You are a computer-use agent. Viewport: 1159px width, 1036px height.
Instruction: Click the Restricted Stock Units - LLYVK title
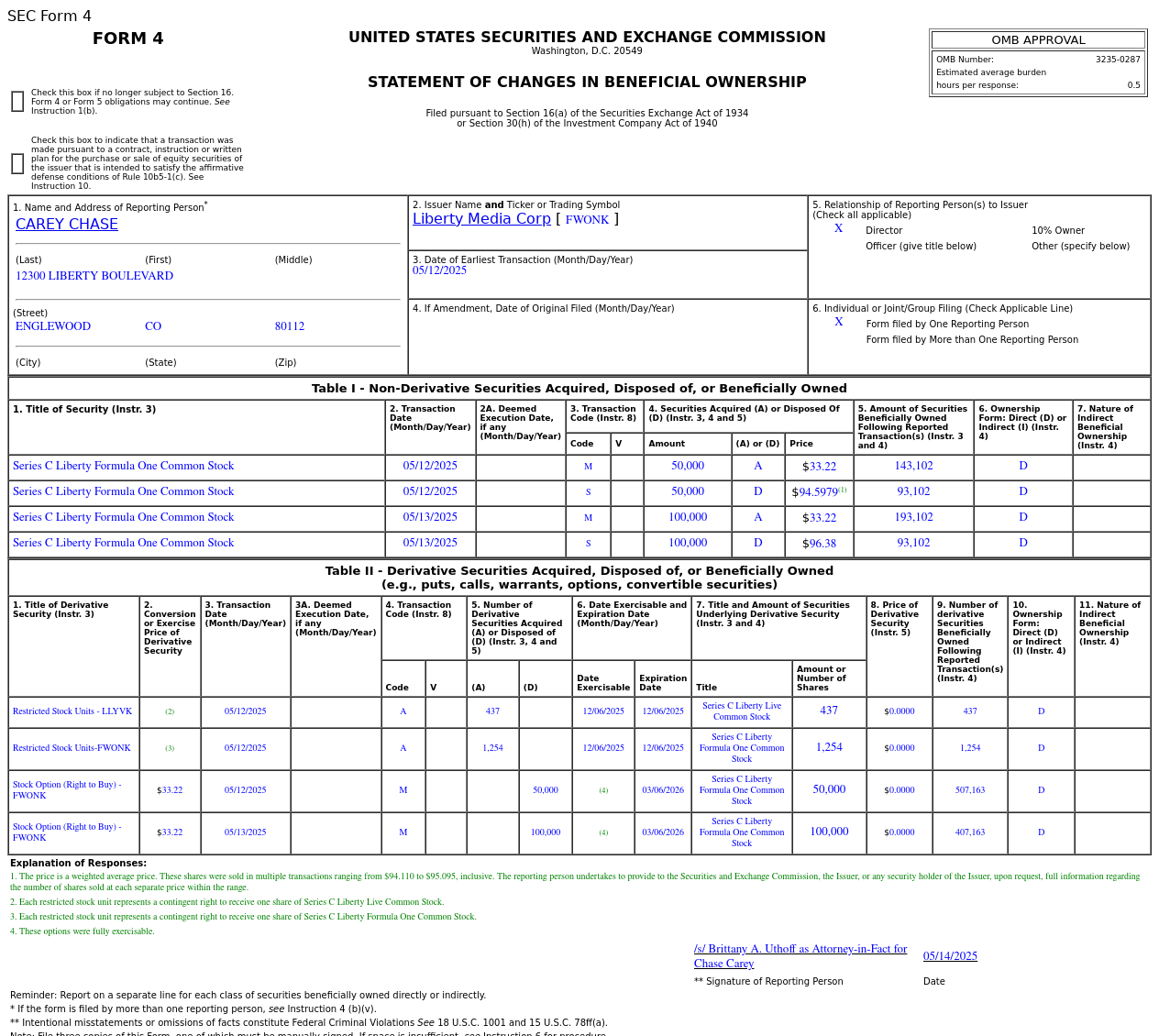pyautogui.click(x=72, y=711)
